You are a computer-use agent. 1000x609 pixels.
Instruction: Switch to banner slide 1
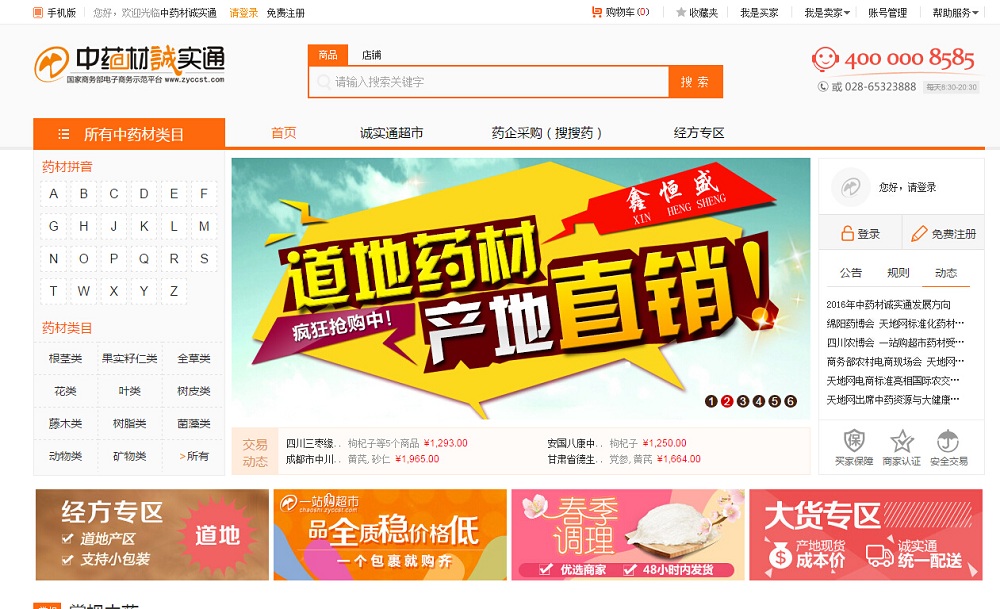(x=711, y=401)
